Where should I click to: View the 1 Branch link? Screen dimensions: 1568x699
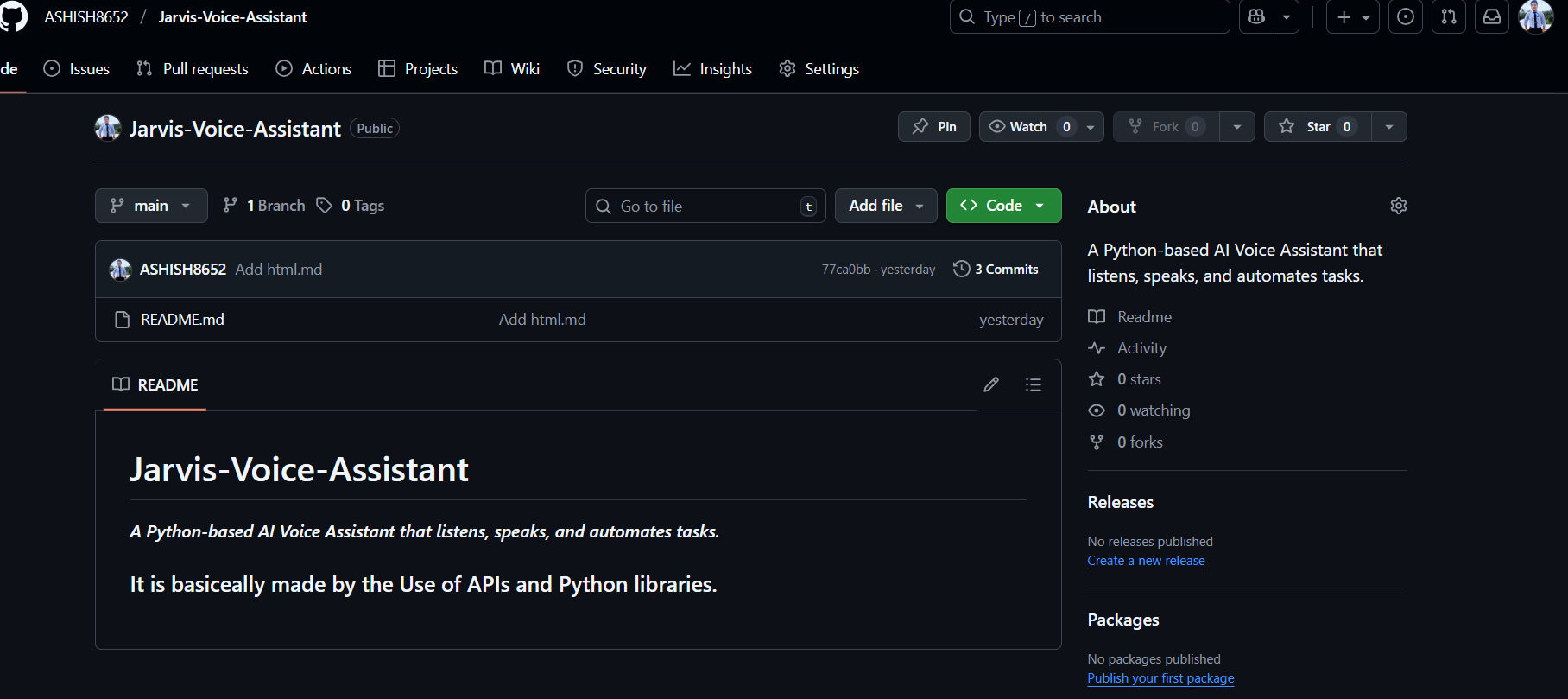coord(264,206)
